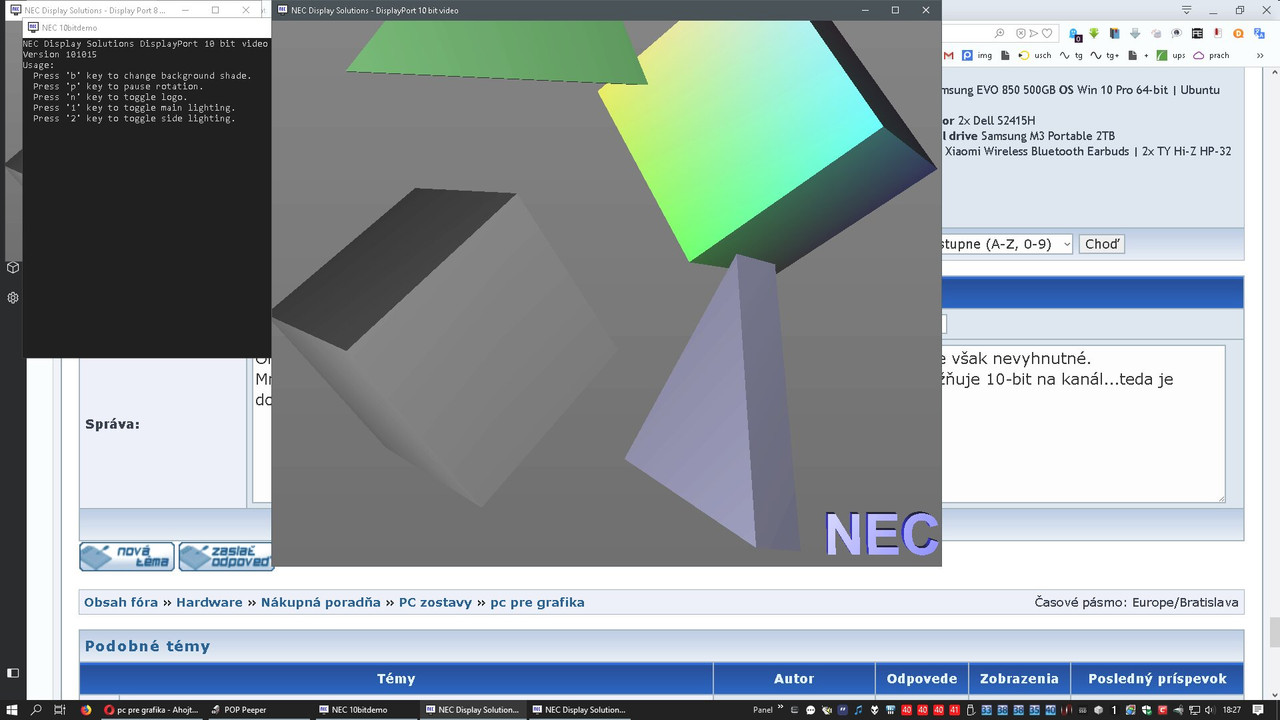Switch to NEC 10bitdemo taskbar item
The height and width of the screenshot is (720, 1280).
364,710
